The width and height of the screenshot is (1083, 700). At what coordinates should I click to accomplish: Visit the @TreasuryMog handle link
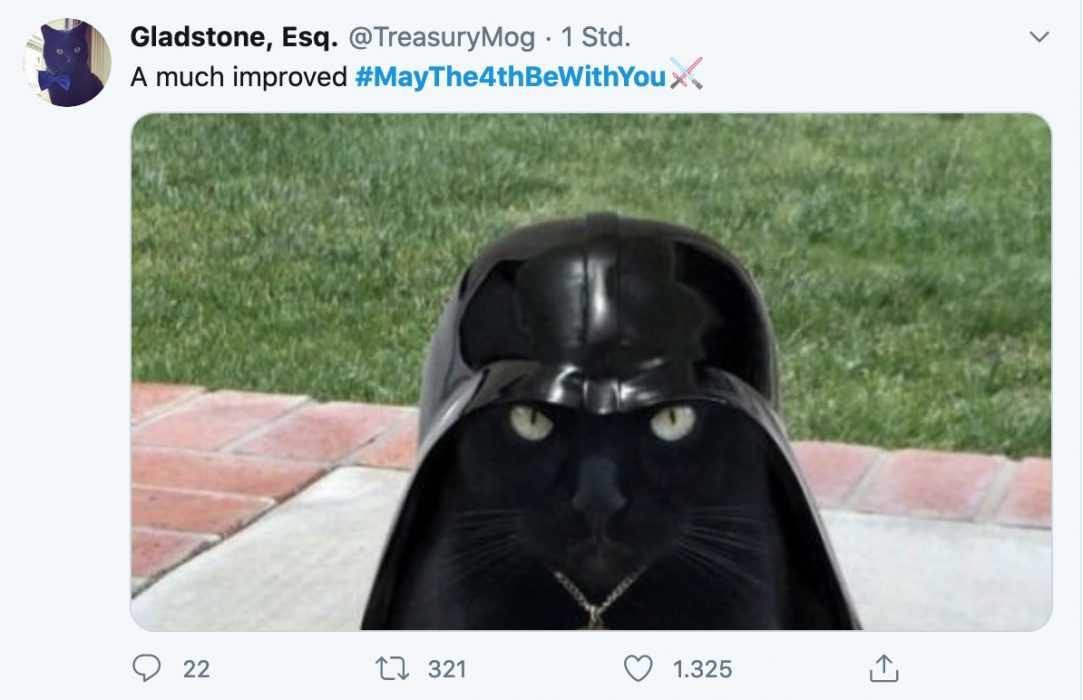click(441, 37)
